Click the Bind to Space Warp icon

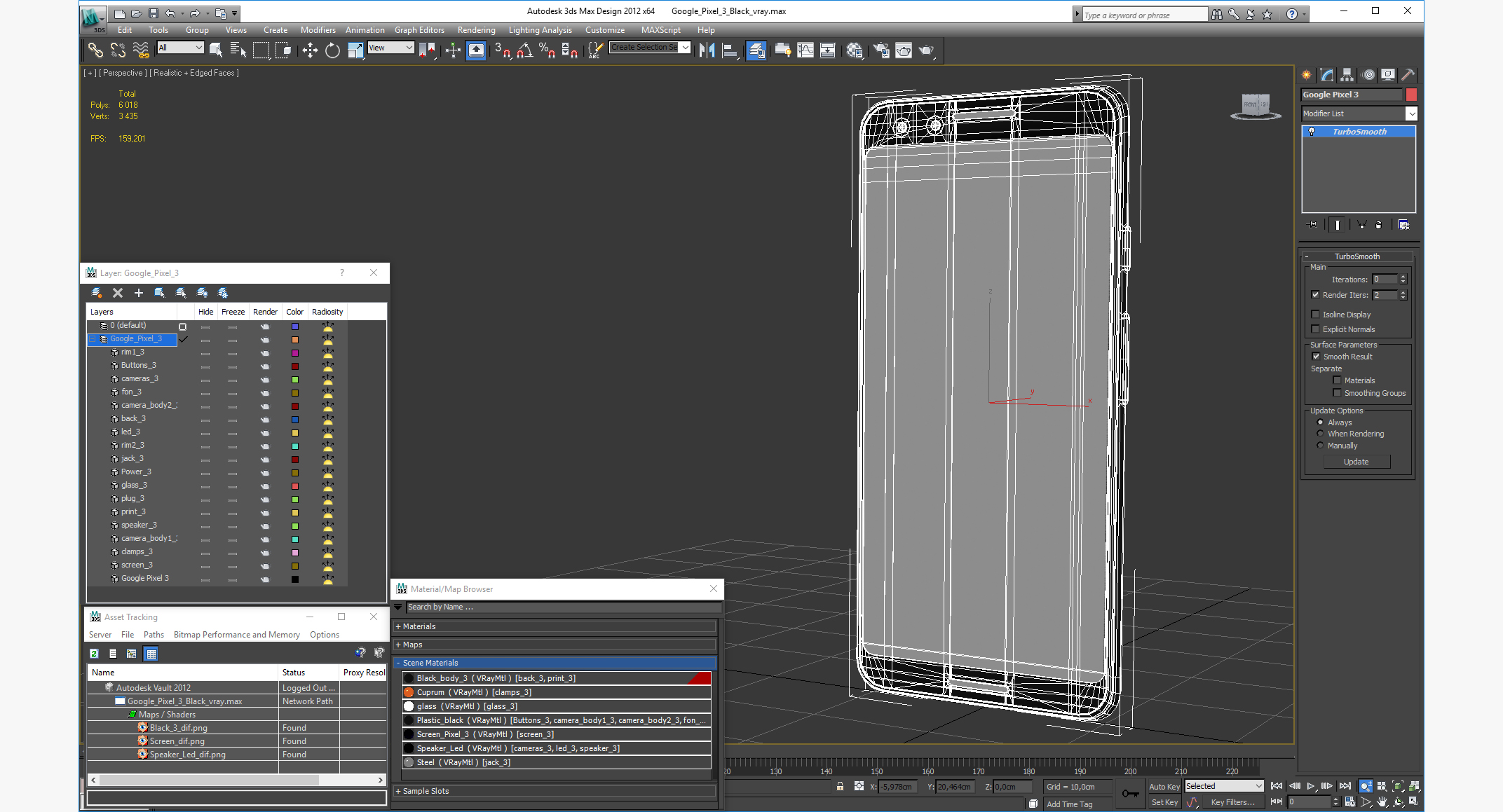(141, 50)
